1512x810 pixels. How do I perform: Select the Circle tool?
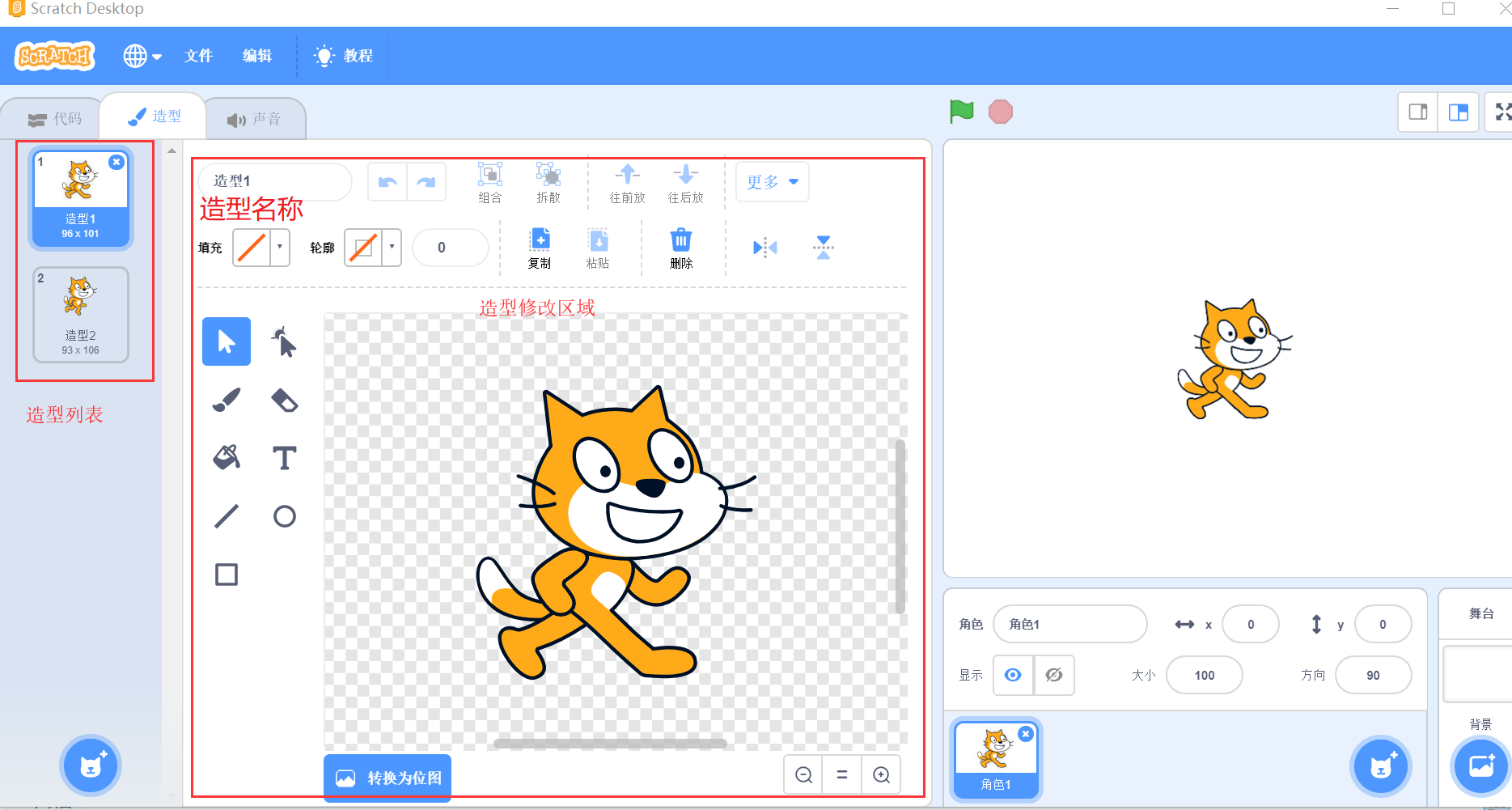(x=284, y=516)
